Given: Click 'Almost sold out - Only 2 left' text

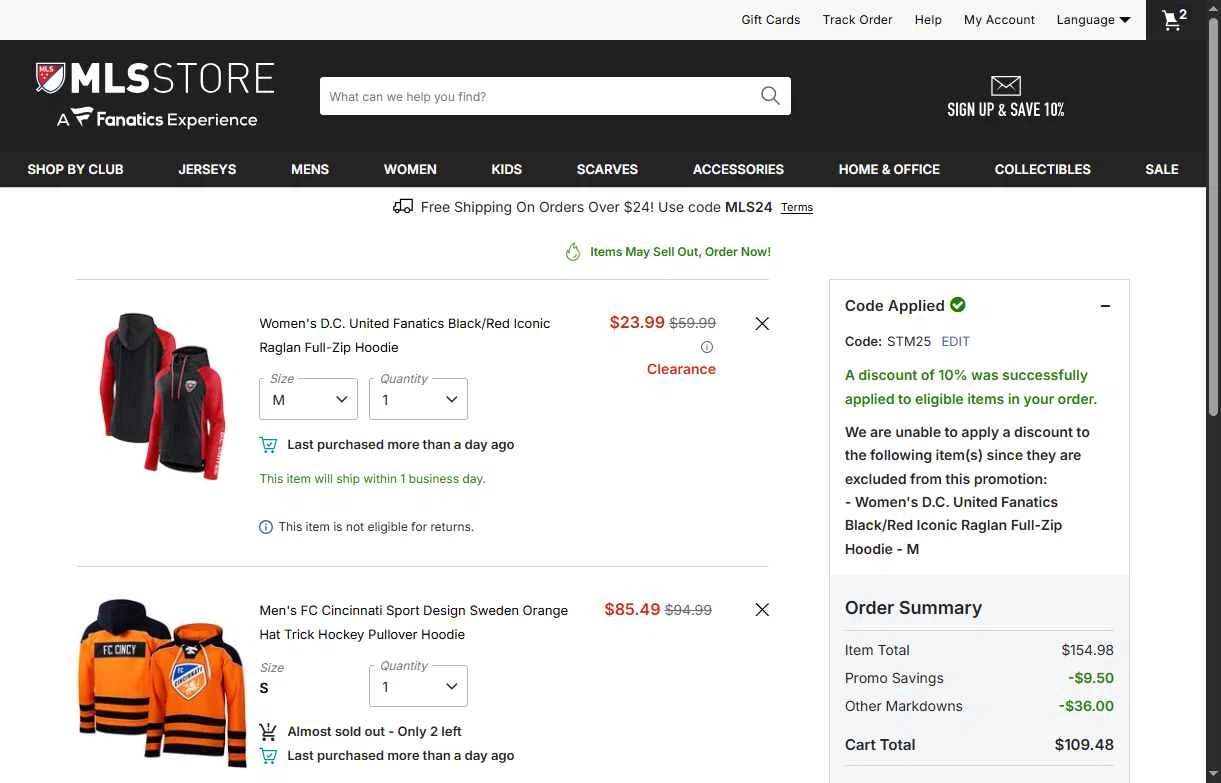Looking at the screenshot, I should tap(374, 732).
